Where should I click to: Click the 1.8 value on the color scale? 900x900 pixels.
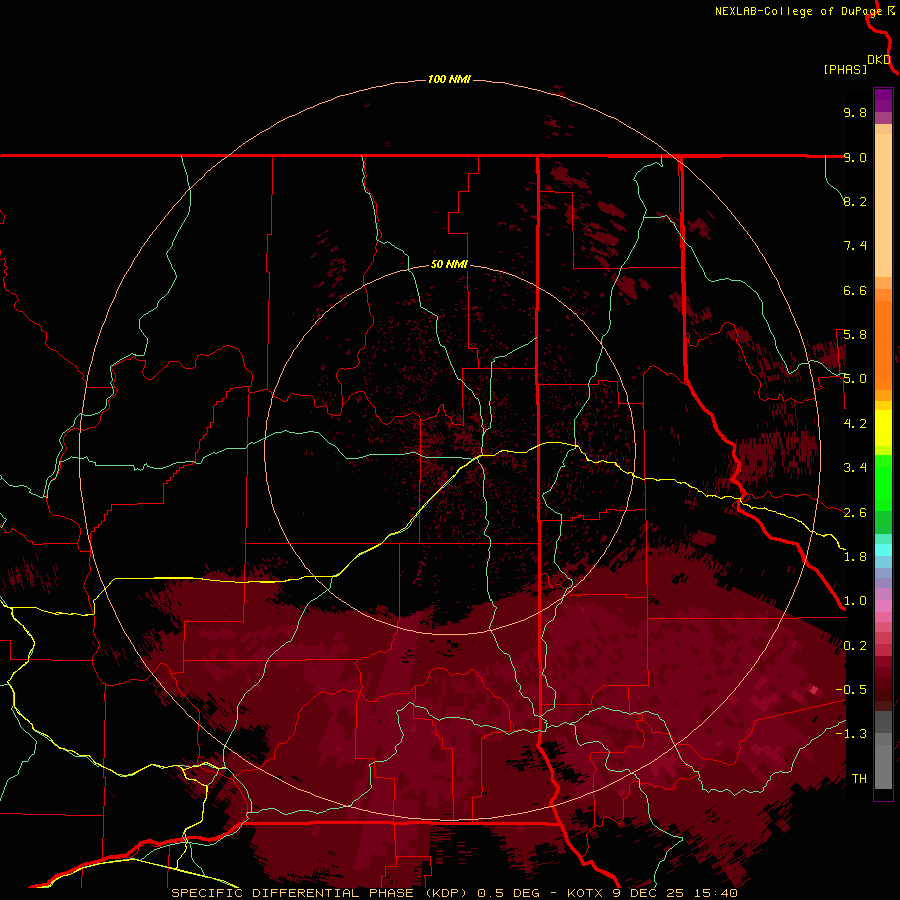(855, 557)
